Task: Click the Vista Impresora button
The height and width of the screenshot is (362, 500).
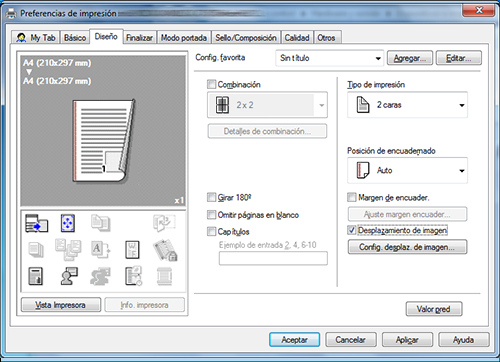Action: (61, 305)
